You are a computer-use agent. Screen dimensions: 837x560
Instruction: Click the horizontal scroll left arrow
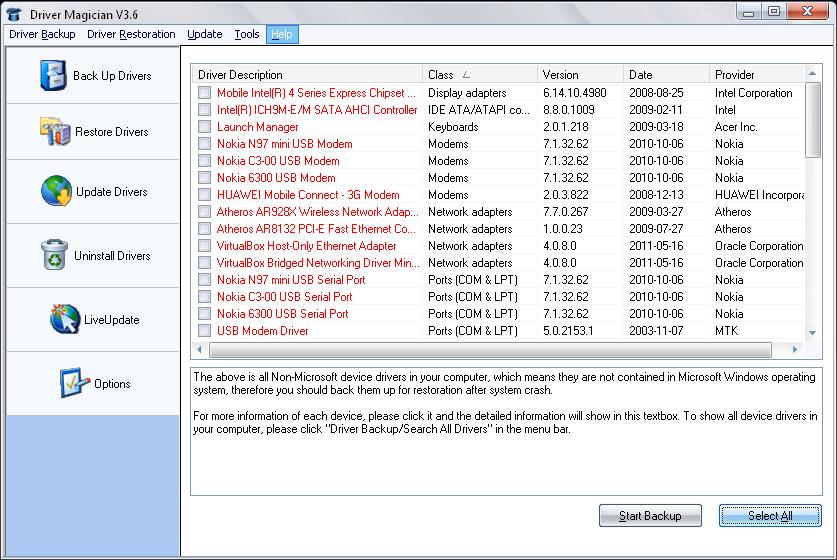coord(199,350)
